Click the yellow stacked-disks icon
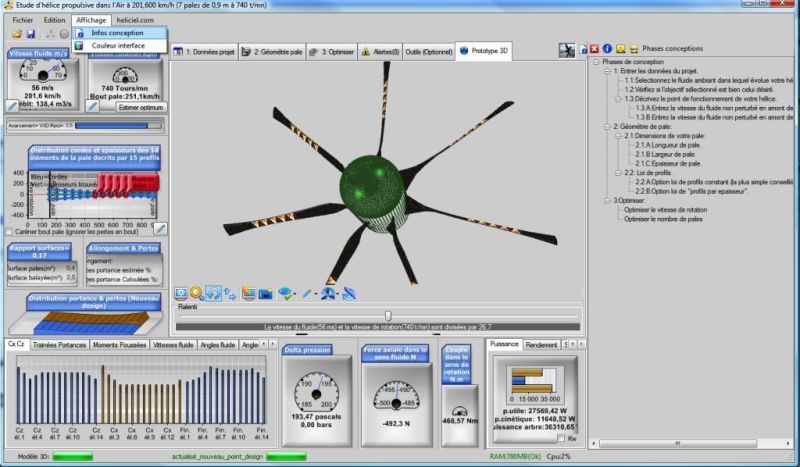800x467 pixels. tap(634, 50)
